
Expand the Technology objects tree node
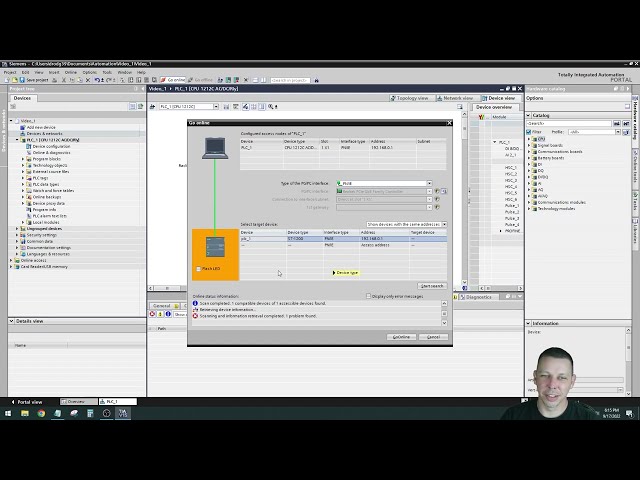[x=23, y=165]
